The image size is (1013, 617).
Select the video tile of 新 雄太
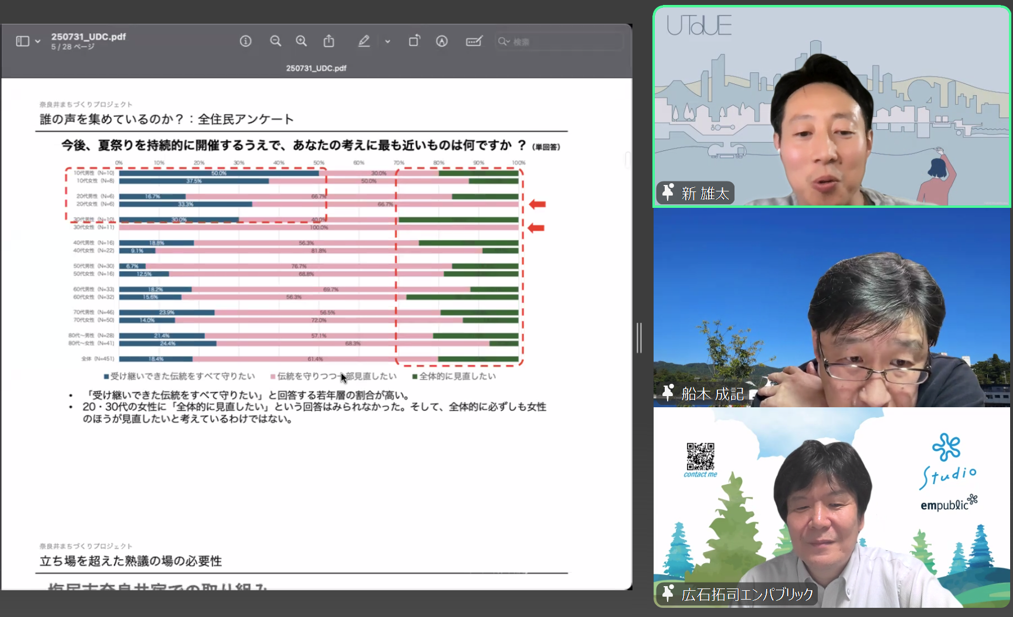(x=831, y=105)
